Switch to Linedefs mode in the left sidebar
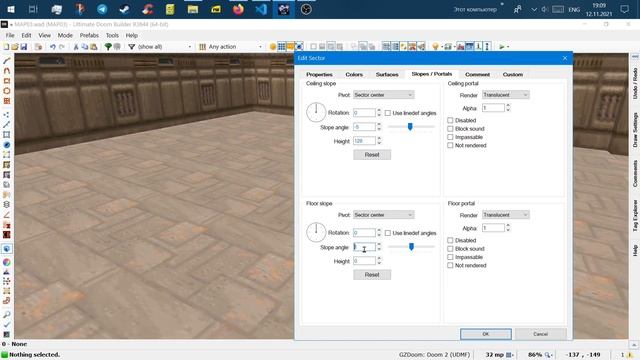 [x=7, y=124]
